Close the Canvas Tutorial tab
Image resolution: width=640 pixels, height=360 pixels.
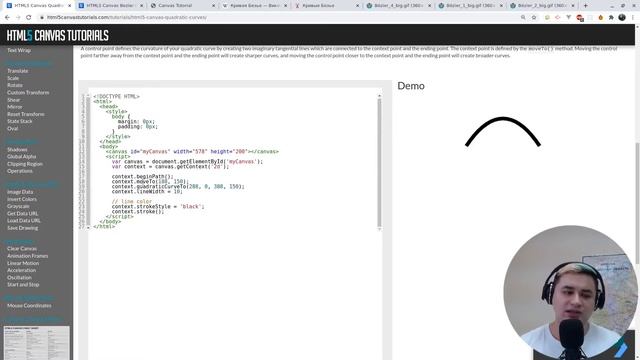[x=213, y=6]
